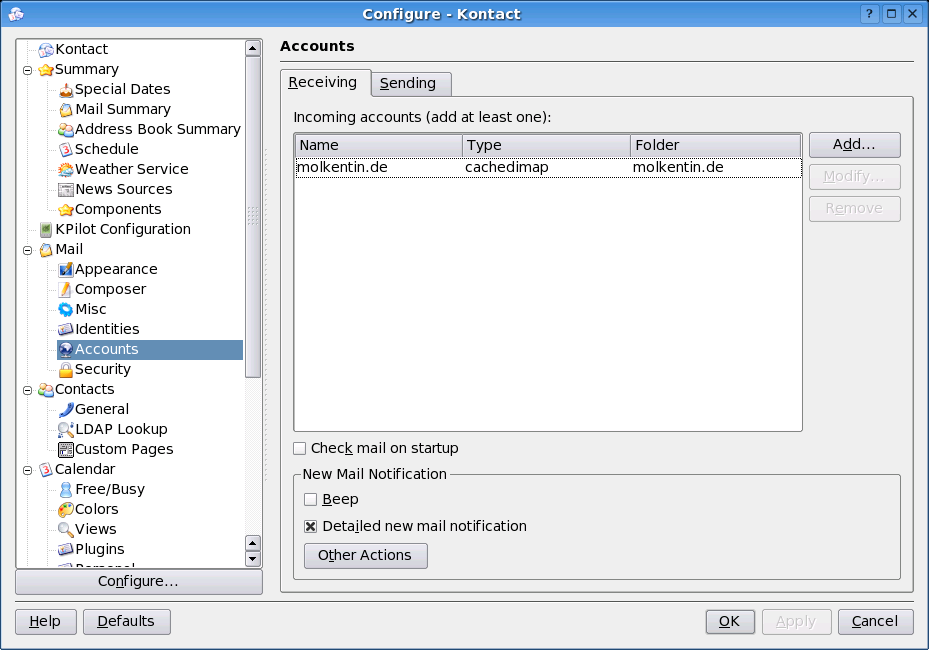Viewport: 929px width, 650px height.
Task: Collapse the Contacts tree branch
Action: point(28,390)
